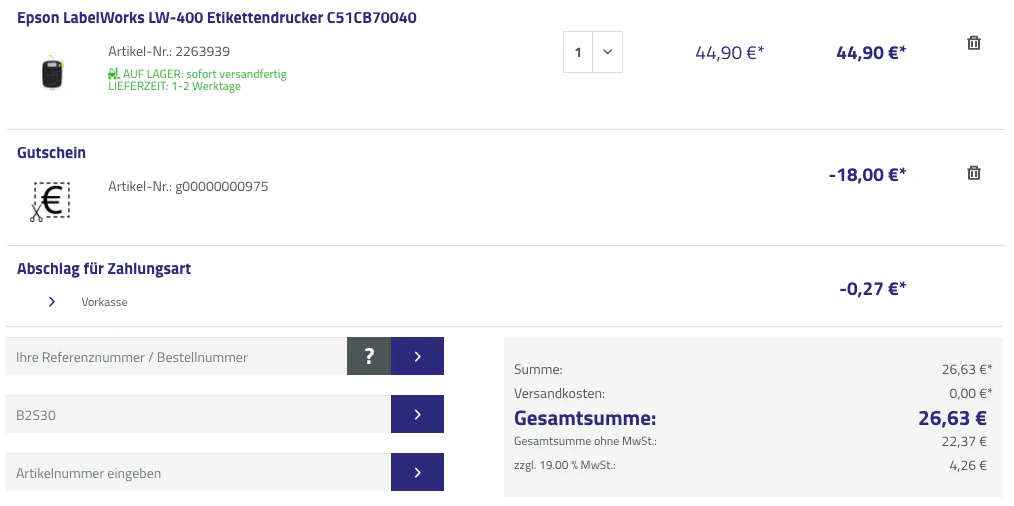Click the Abschlag für Zahlungsart heading
This screenshot has width=1014, height=506.
(x=104, y=269)
